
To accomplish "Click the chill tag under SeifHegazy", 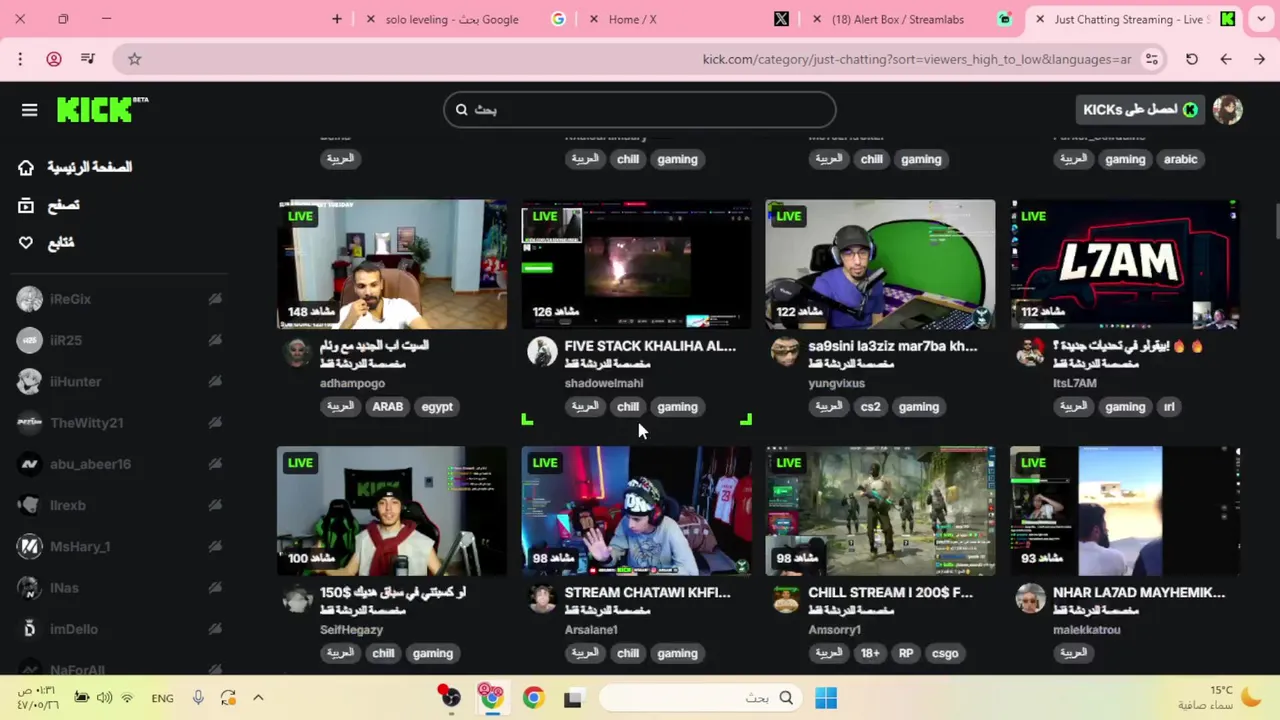I will click(383, 653).
